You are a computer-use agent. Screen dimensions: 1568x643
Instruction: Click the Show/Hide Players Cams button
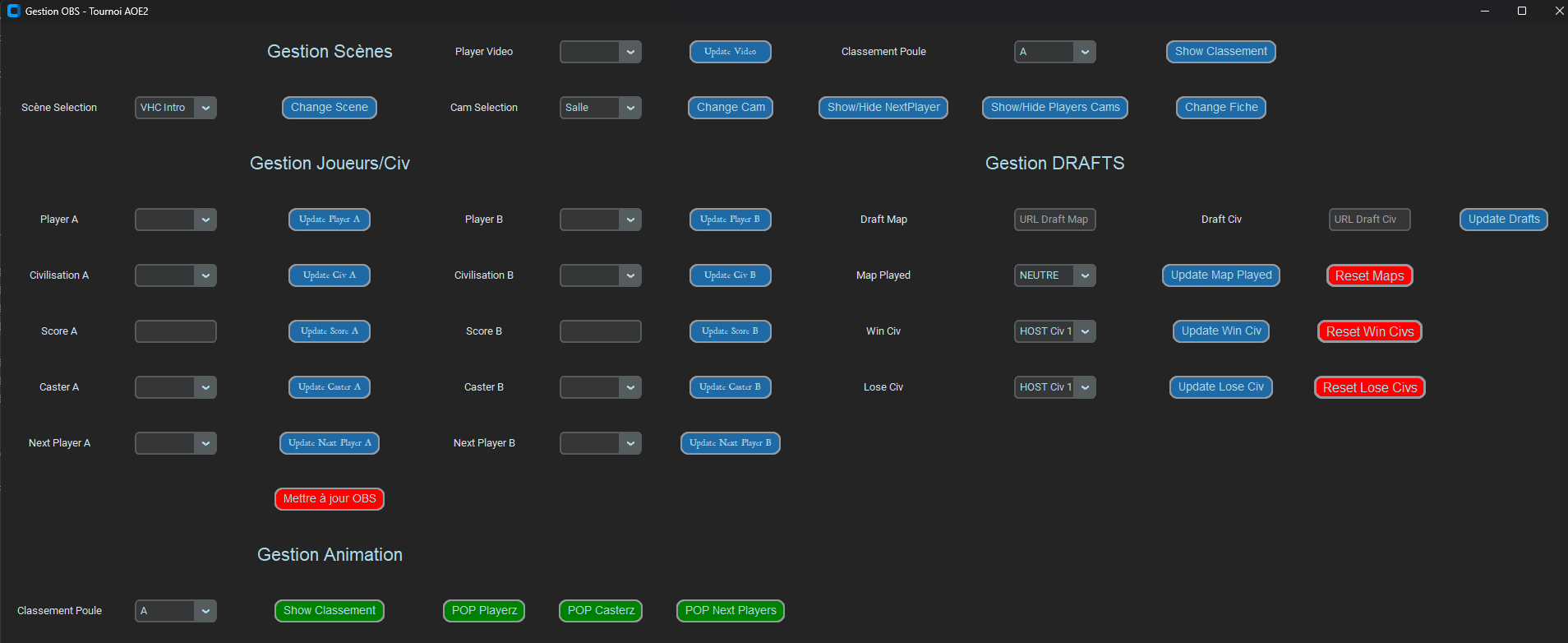pyautogui.click(x=1055, y=108)
